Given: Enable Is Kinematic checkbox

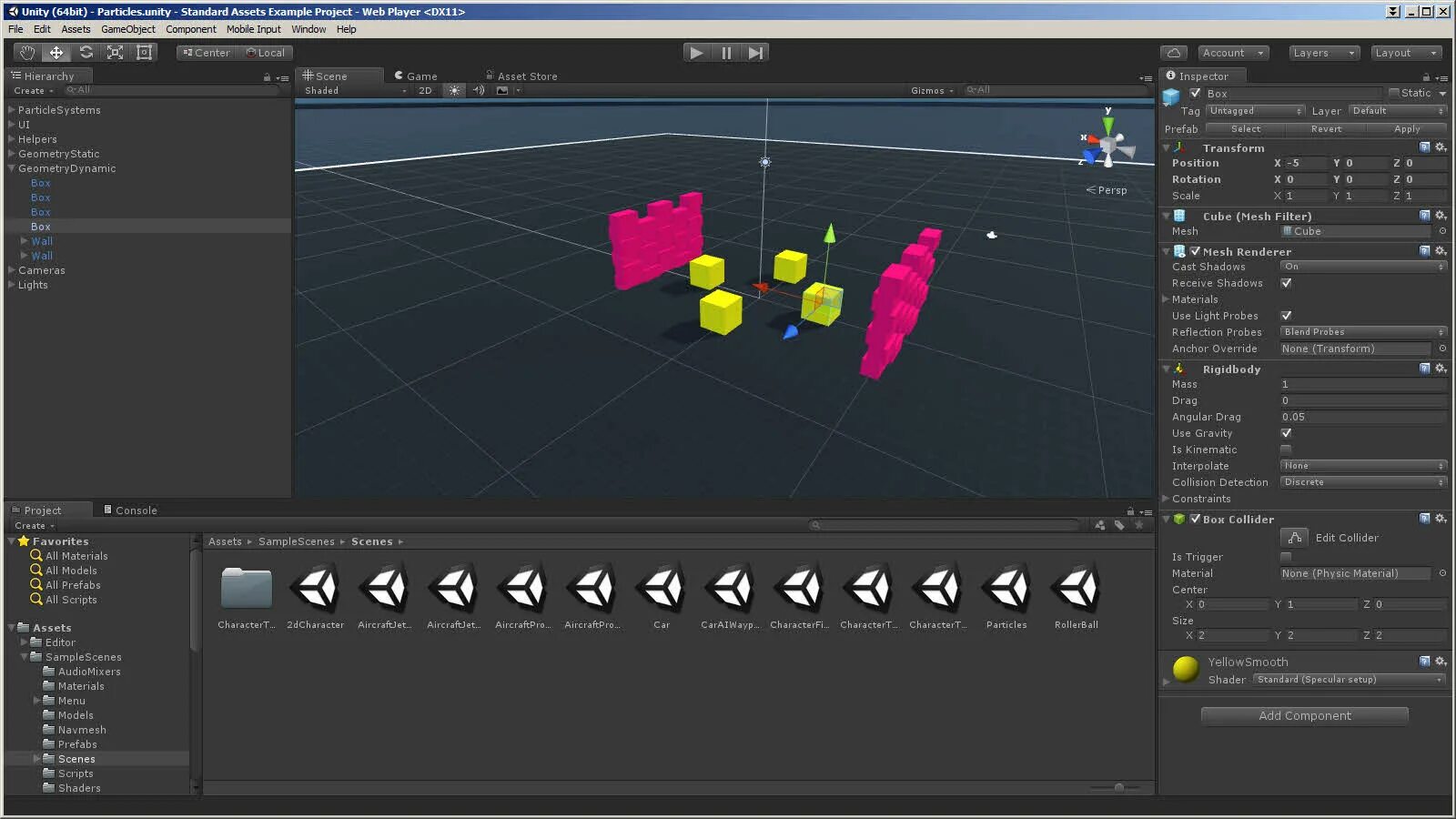Looking at the screenshot, I should [x=1286, y=450].
